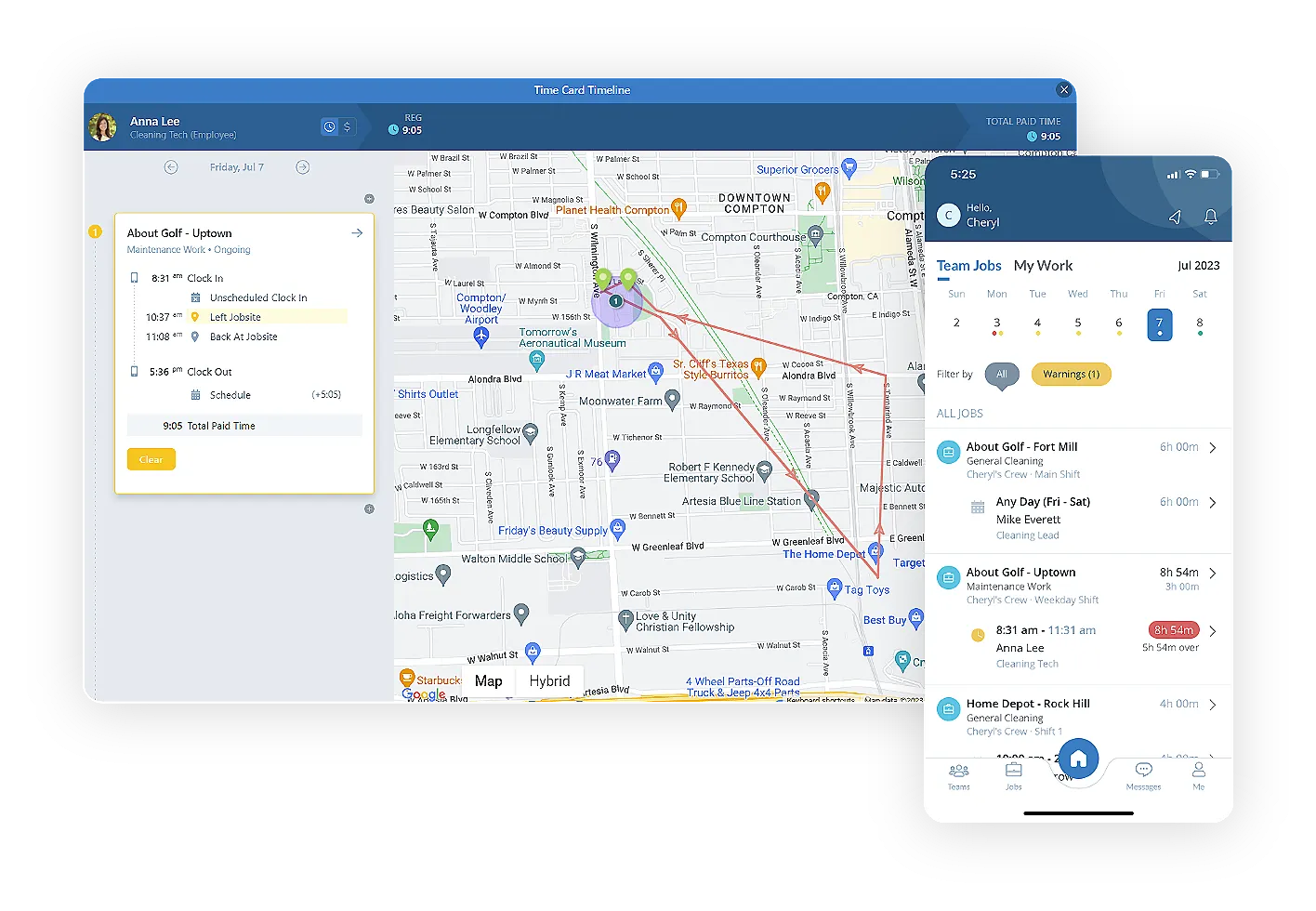
Task: Click Superior Grocers map label
Action: click(x=797, y=170)
